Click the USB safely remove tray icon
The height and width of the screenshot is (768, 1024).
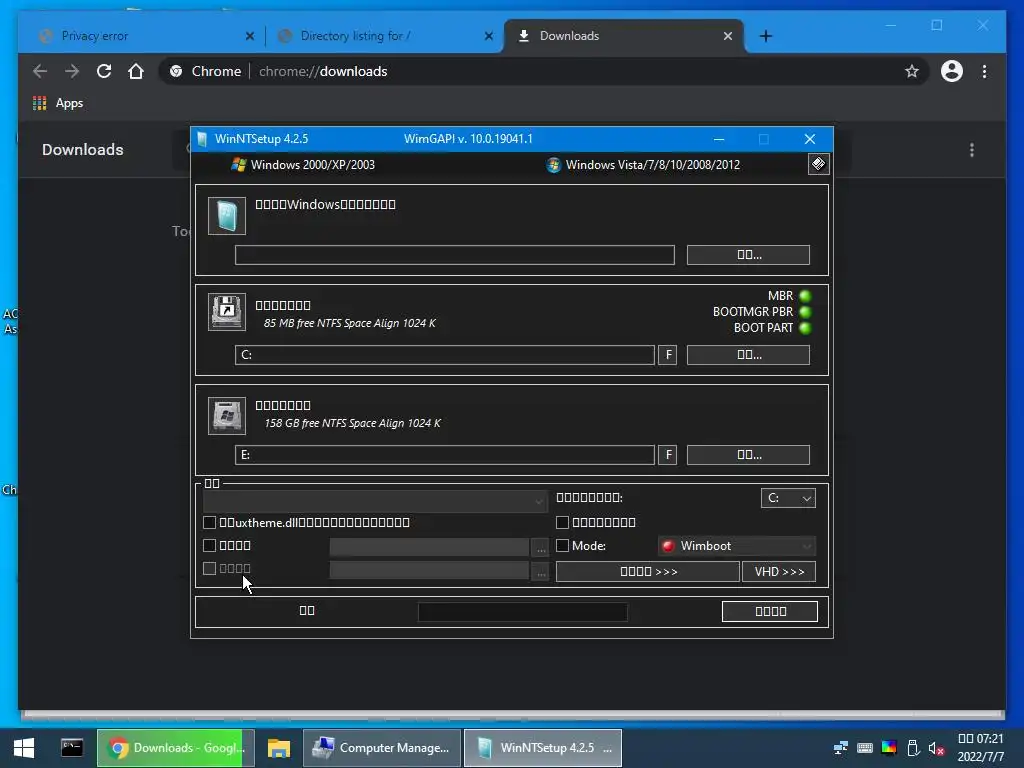pos(913,748)
